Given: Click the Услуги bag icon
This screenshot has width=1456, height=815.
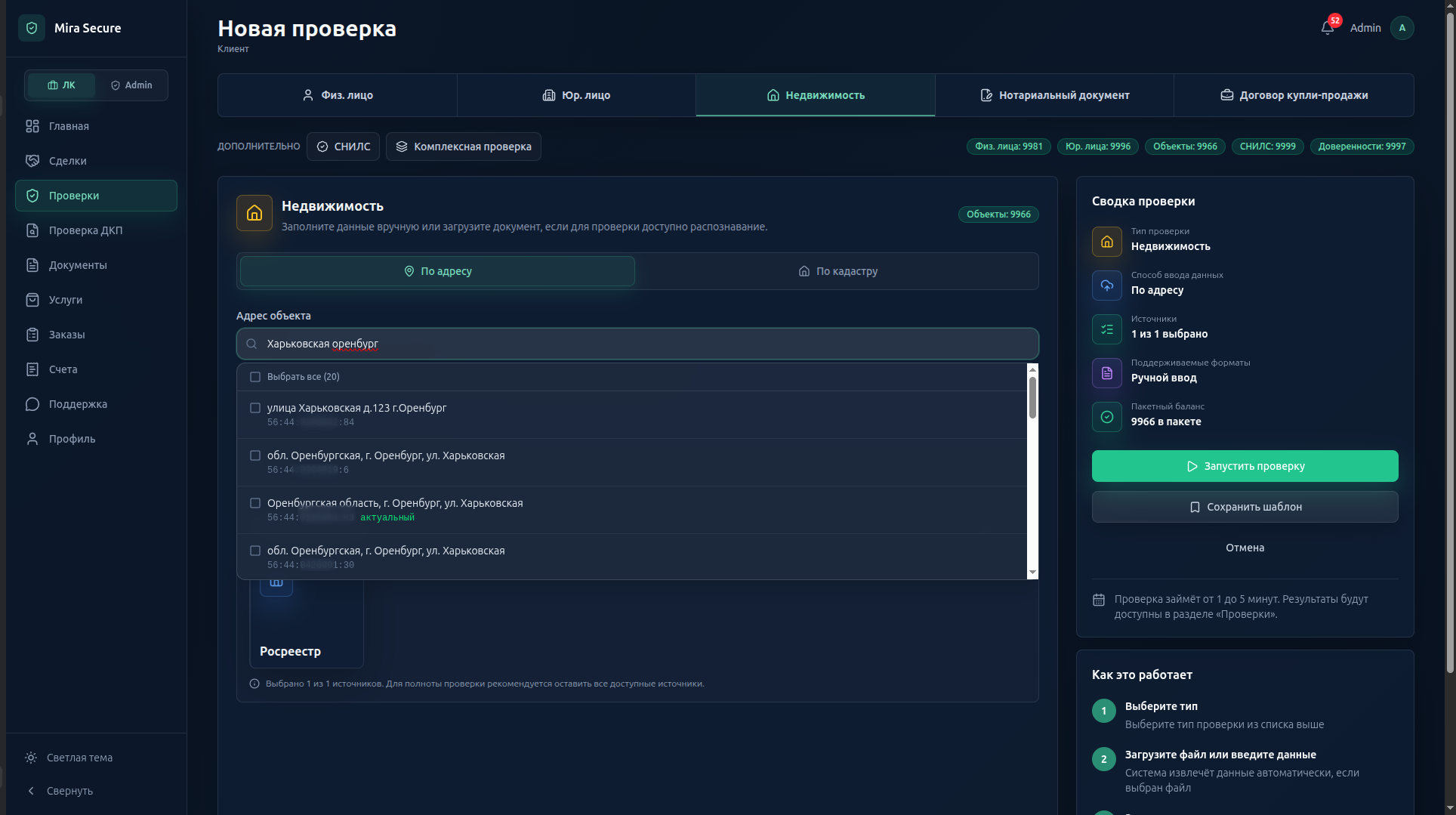Looking at the screenshot, I should [x=32, y=300].
